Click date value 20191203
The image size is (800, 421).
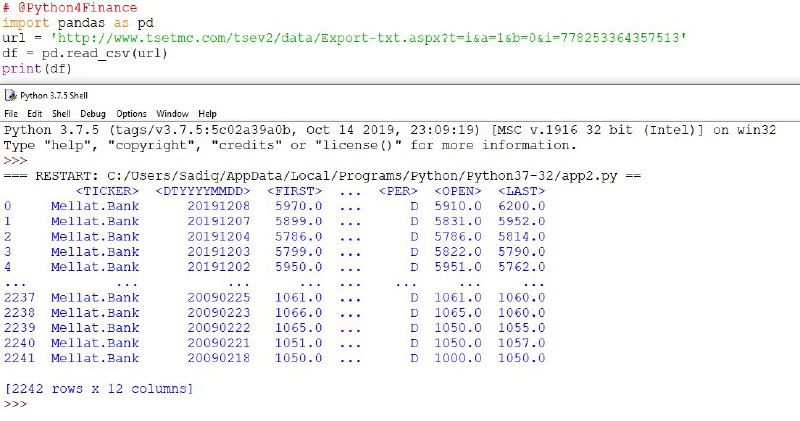click(x=218, y=252)
